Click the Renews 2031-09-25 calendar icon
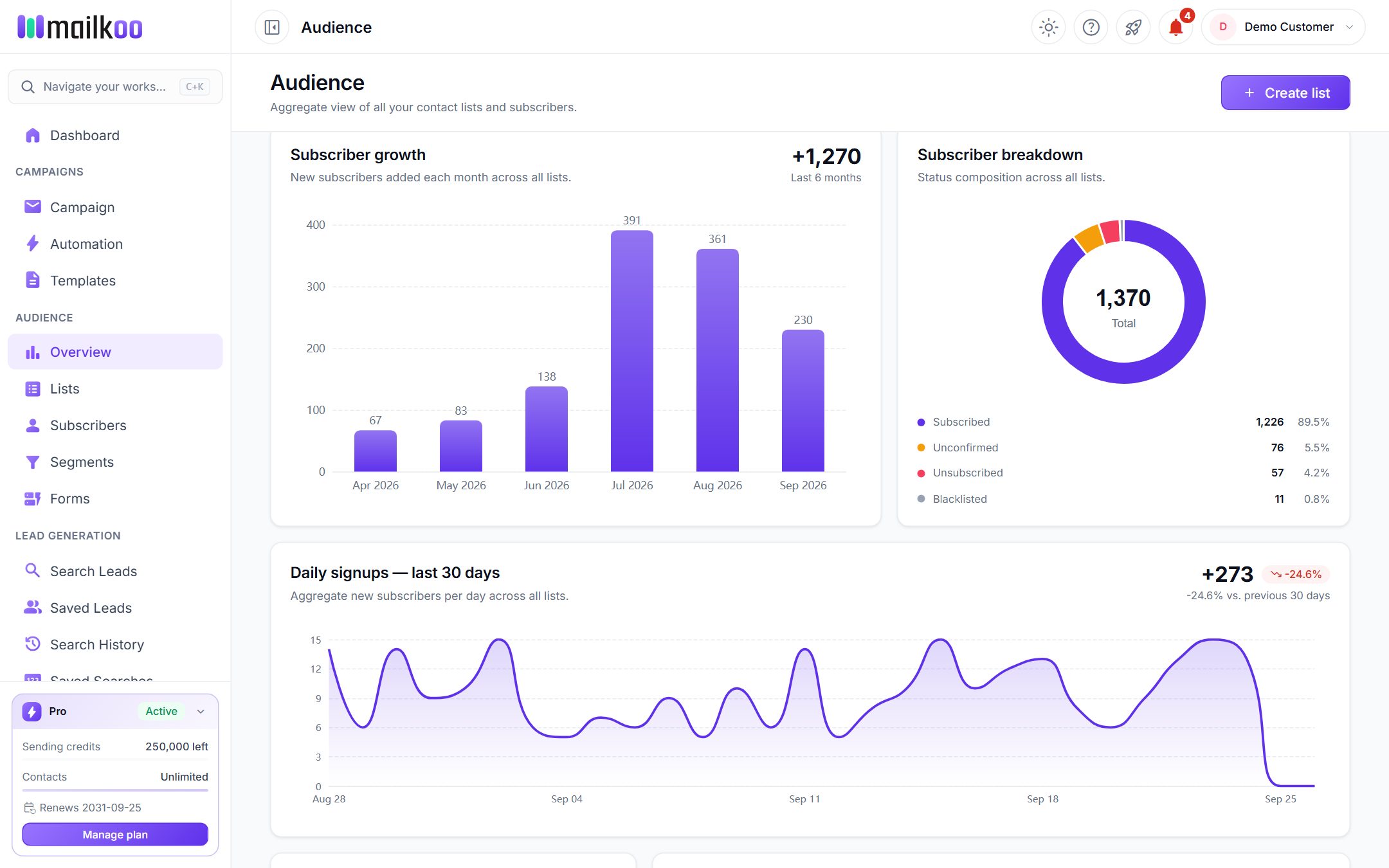This screenshot has height=868, width=1389. pos(30,808)
